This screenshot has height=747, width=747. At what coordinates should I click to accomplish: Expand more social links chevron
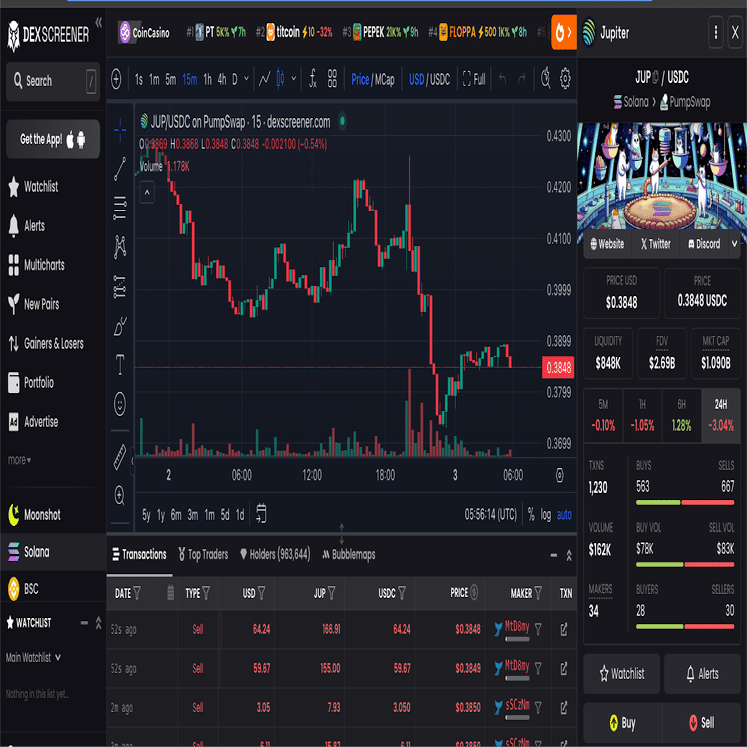click(734, 243)
